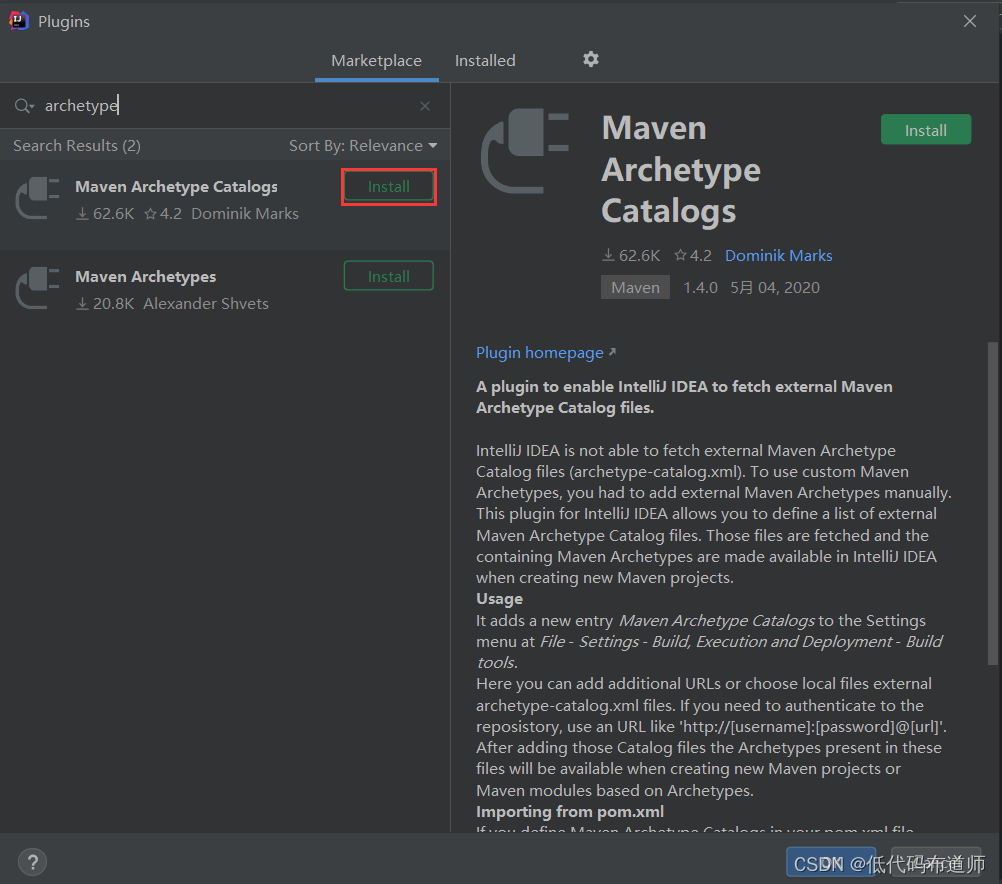Install Maven Archetype Catalogs from results list

coord(389,187)
